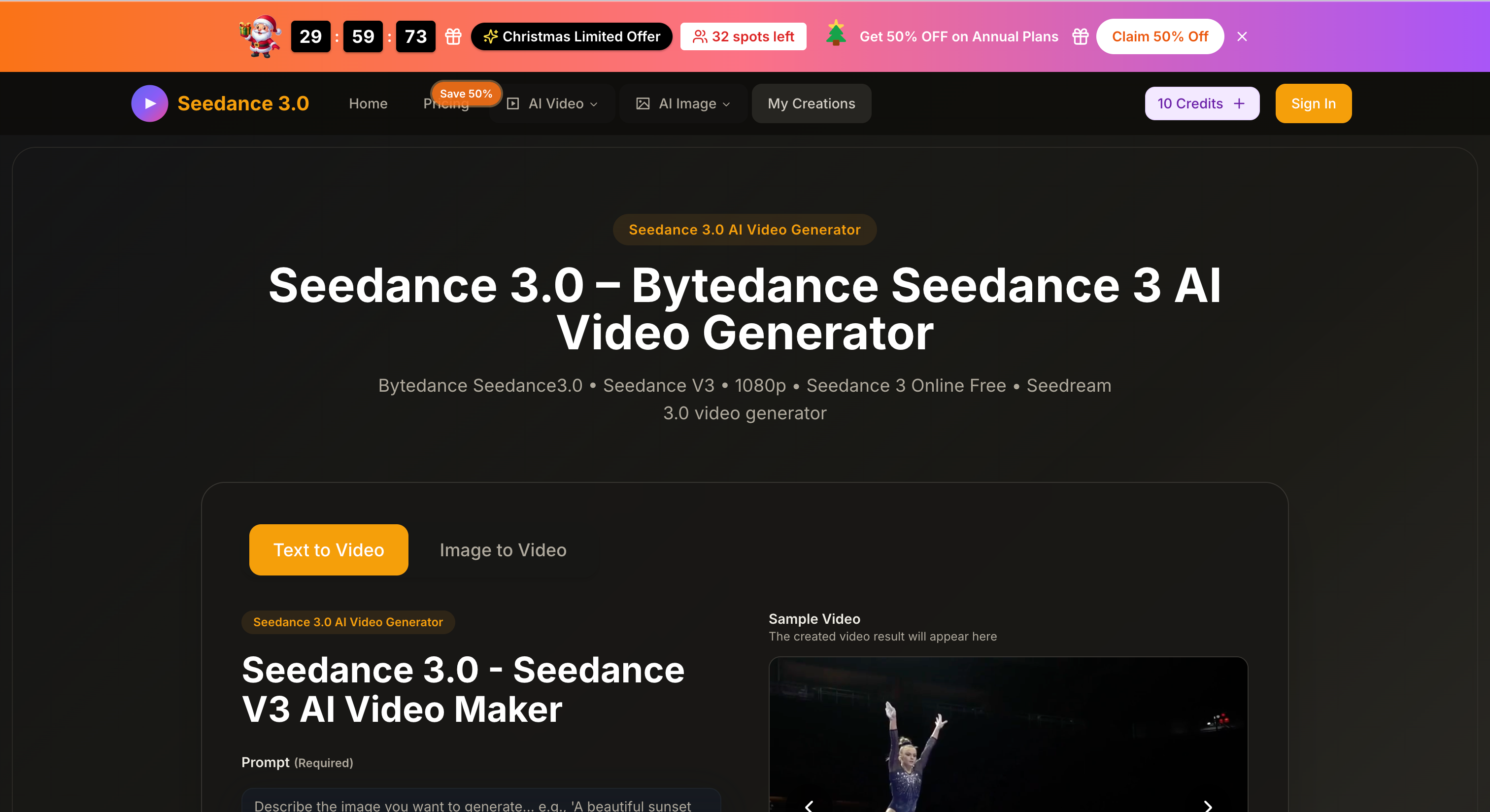Dismiss the Christmas promo banner
1490x812 pixels.
point(1242,36)
